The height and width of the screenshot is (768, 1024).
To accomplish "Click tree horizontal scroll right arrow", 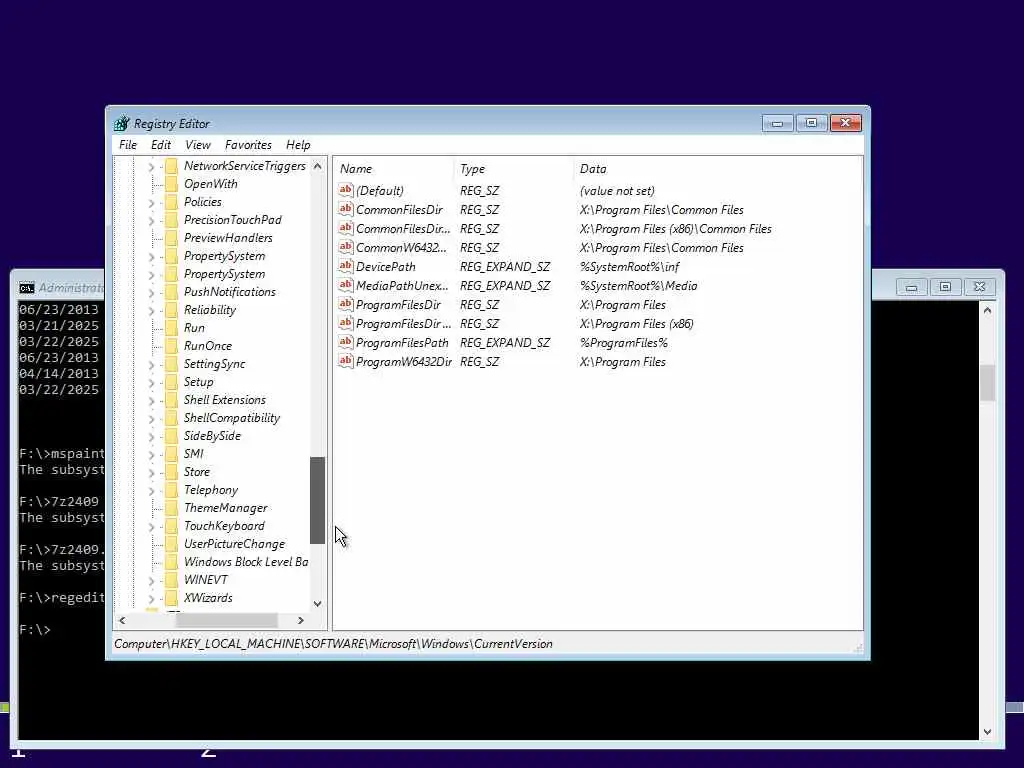I will pos(300,620).
